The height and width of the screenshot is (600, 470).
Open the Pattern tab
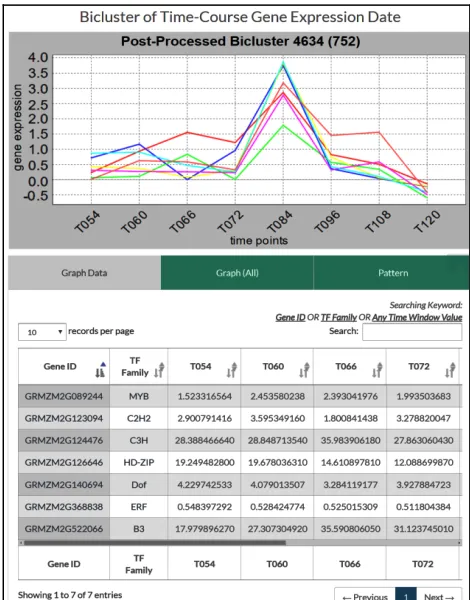(393, 273)
